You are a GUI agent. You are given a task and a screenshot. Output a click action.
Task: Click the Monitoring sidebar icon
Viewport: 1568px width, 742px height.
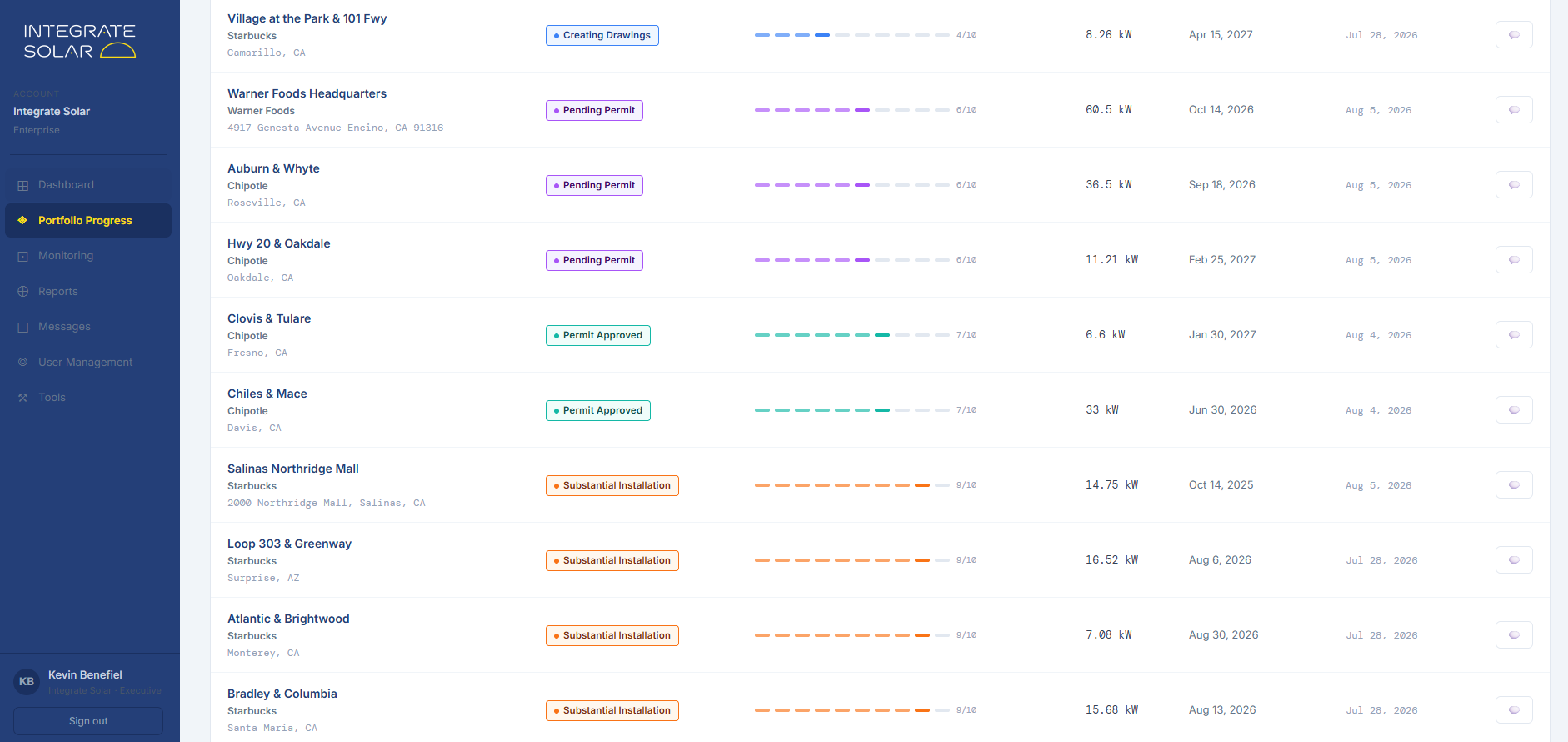pyautogui.click(x=23, y=256)
